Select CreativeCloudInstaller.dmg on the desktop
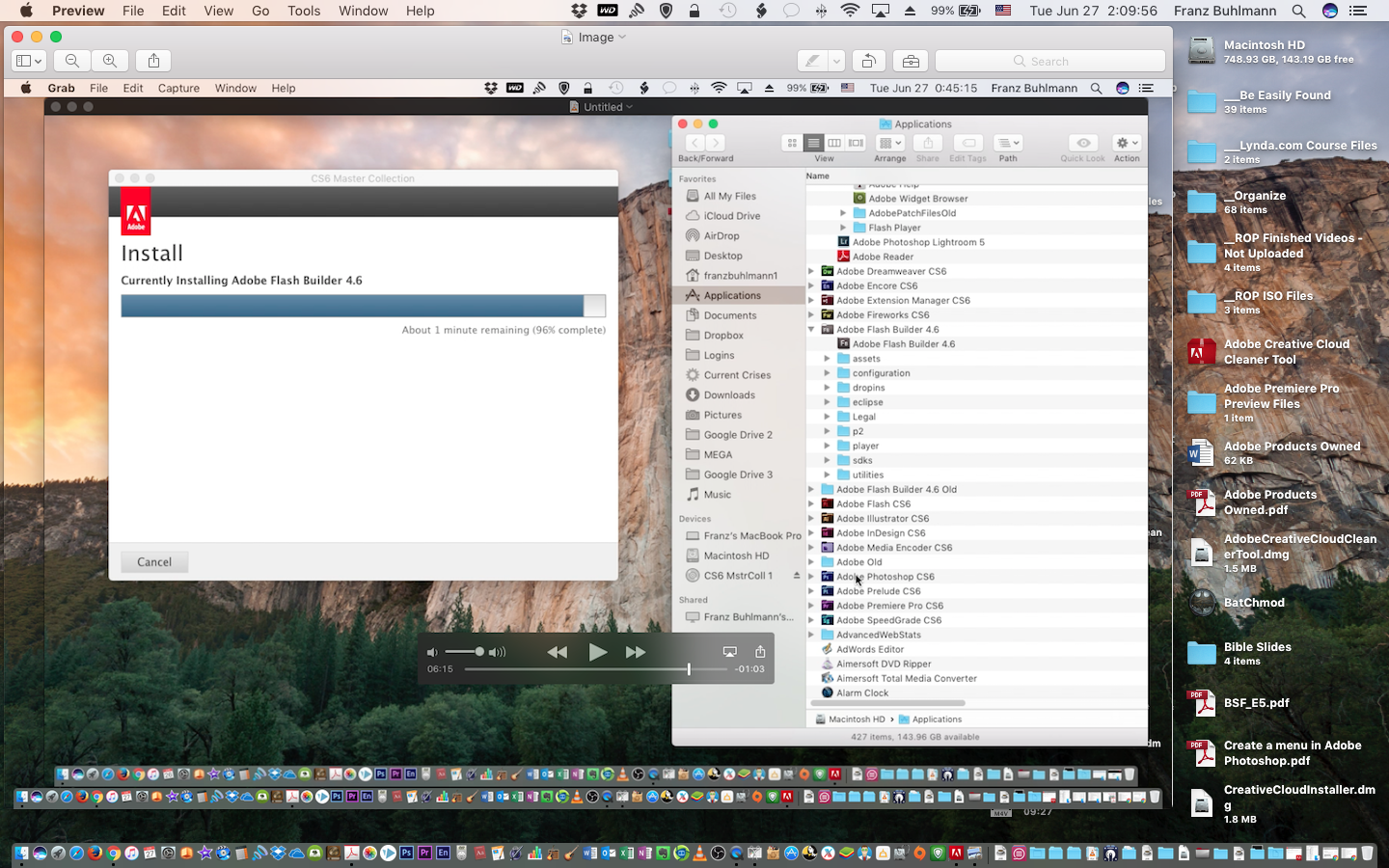Screen dimensions: 1389x868 click(1202, 803)
